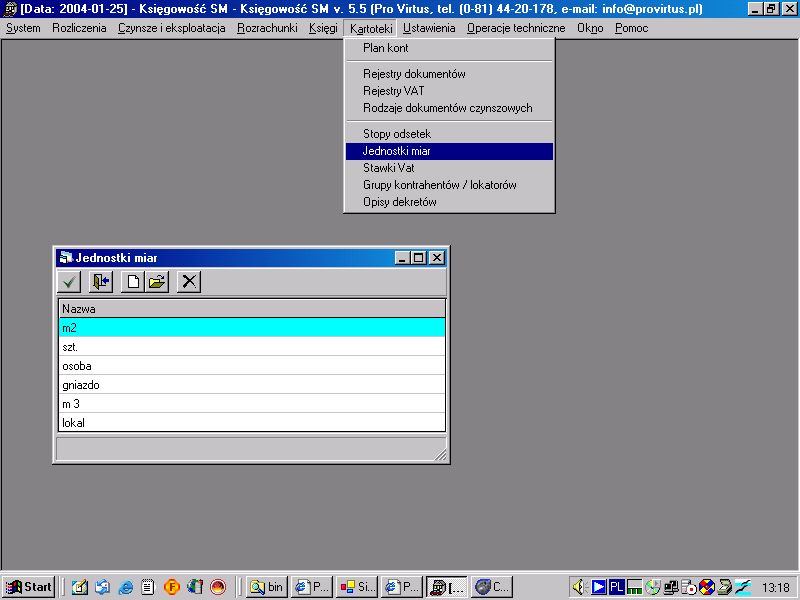Maximize the Jednostki miar window

click(419, 258)
